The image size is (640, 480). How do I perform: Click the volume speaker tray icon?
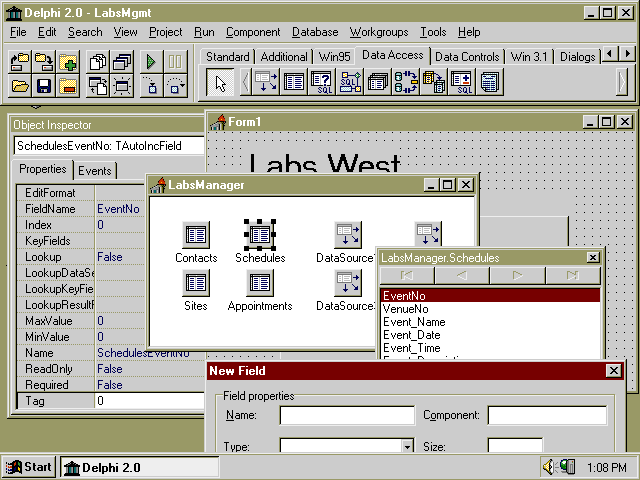(x=549, y=467)
